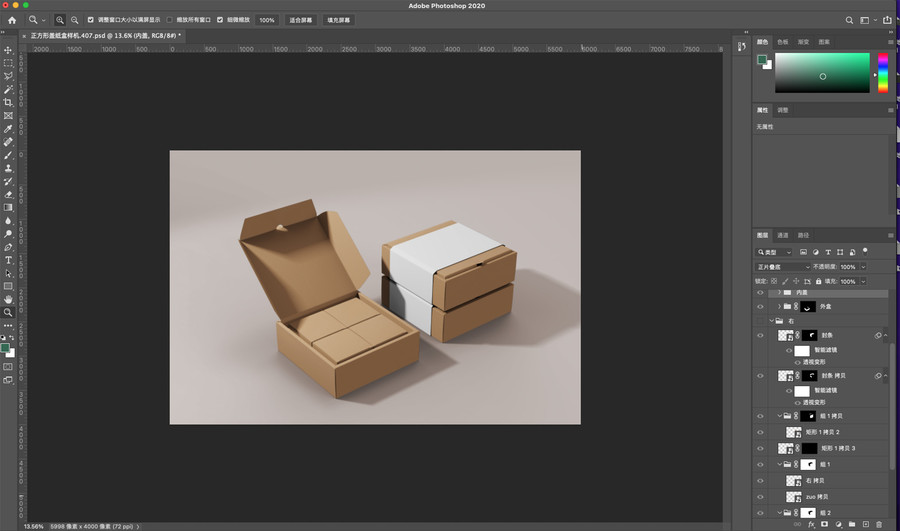Toggle Scrubby Zoom checkbox
The width and height of the screenshot is (900, 531).
click(x=220, y=20)
